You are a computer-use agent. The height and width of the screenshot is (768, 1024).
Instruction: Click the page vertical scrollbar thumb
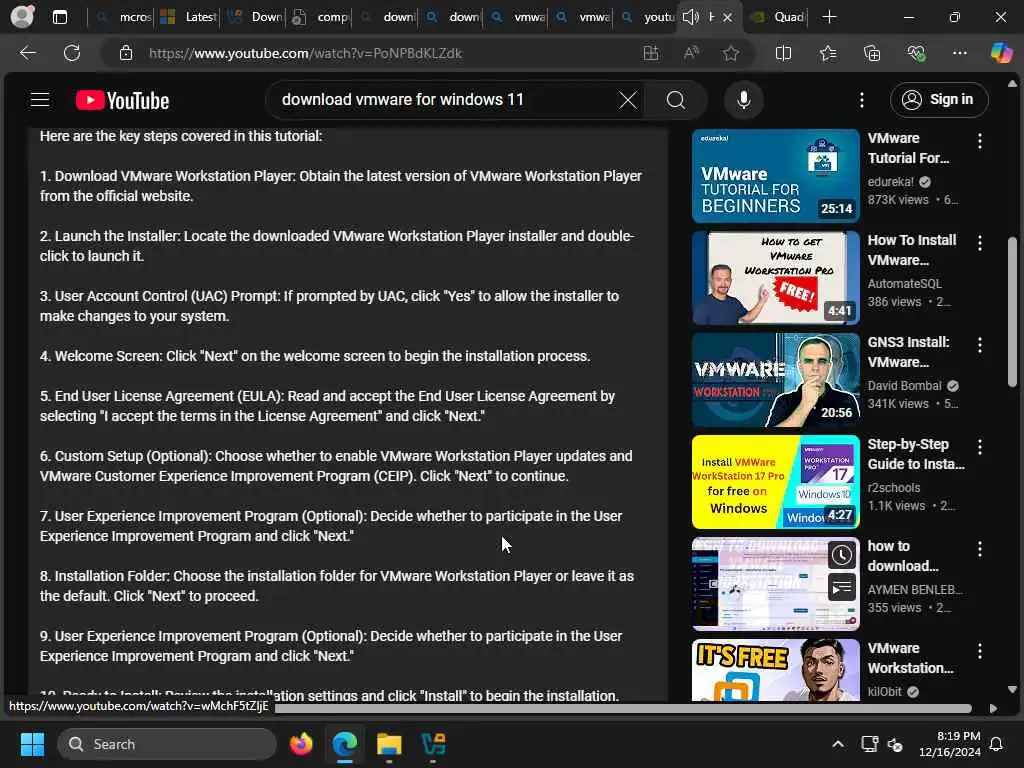pyautogui.click(x=1012, y=312)
